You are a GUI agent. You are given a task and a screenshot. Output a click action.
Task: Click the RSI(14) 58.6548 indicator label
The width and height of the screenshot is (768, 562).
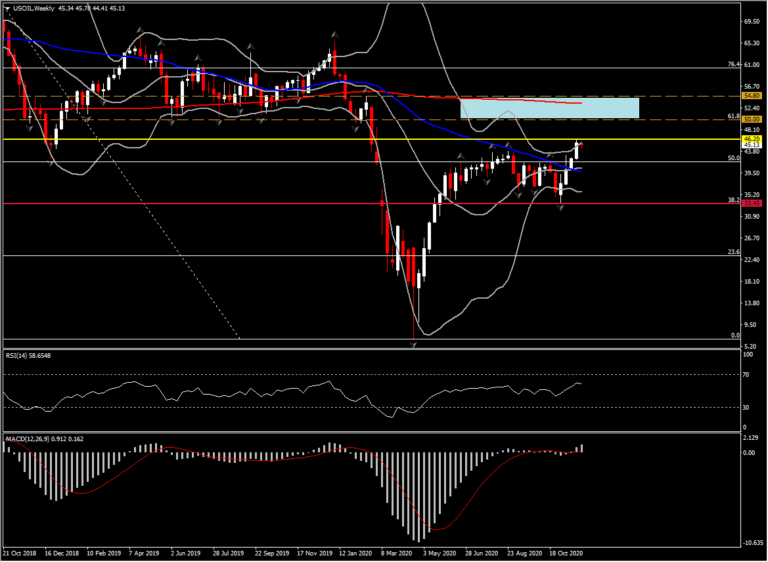[28, 355]
